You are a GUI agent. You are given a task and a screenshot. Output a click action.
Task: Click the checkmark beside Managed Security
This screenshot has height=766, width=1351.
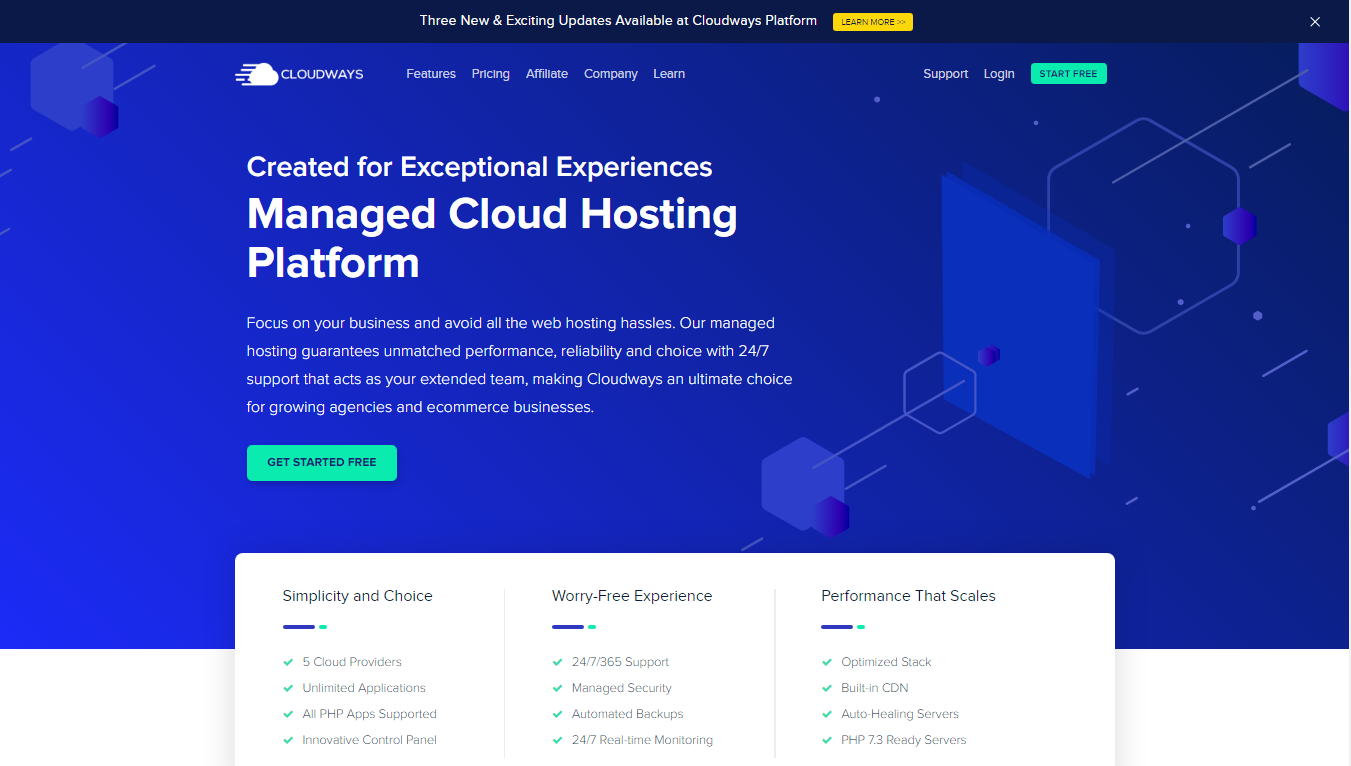pos(558,688)
